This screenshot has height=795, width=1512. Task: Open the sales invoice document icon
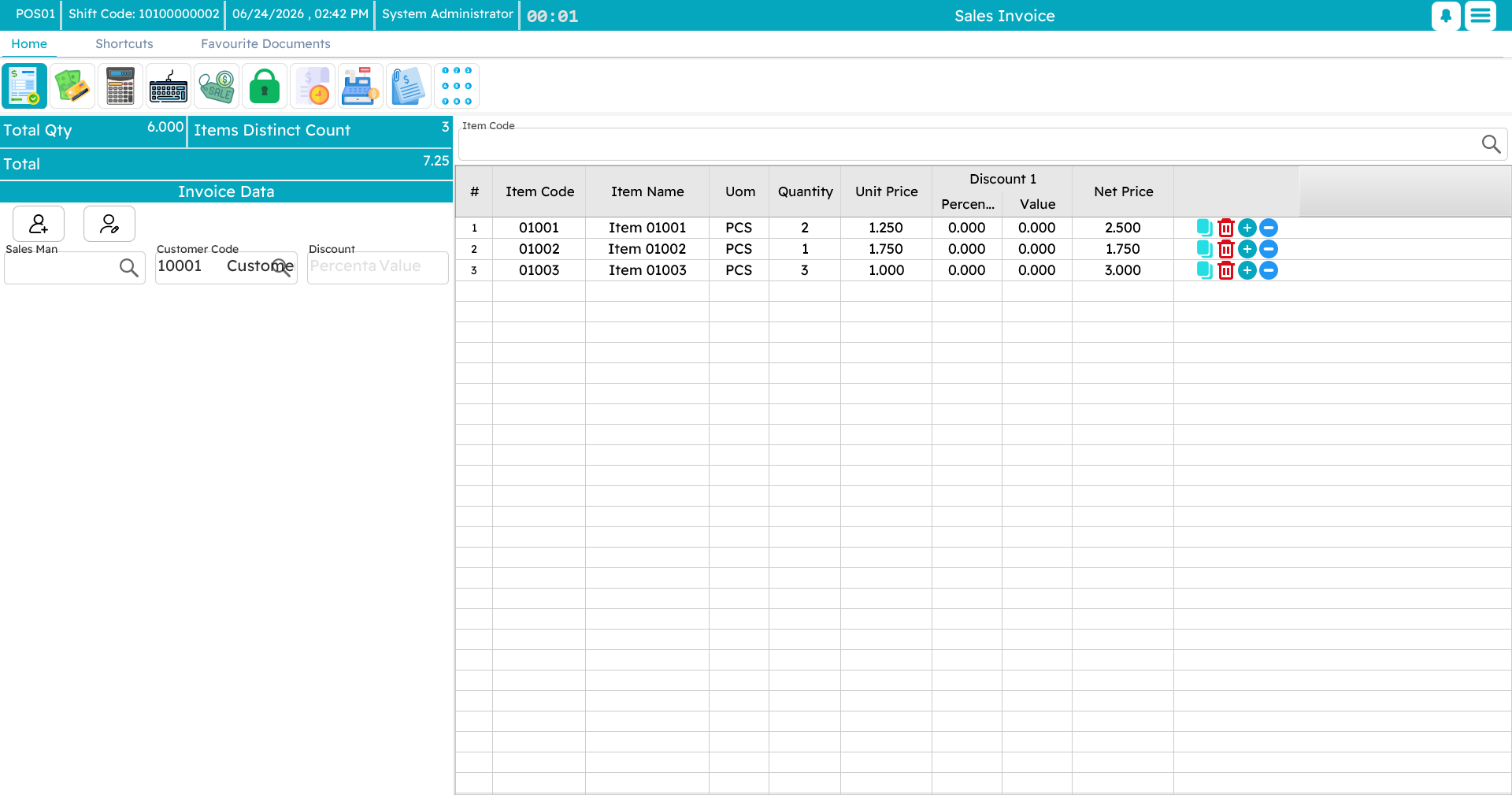tap(24, 86)
